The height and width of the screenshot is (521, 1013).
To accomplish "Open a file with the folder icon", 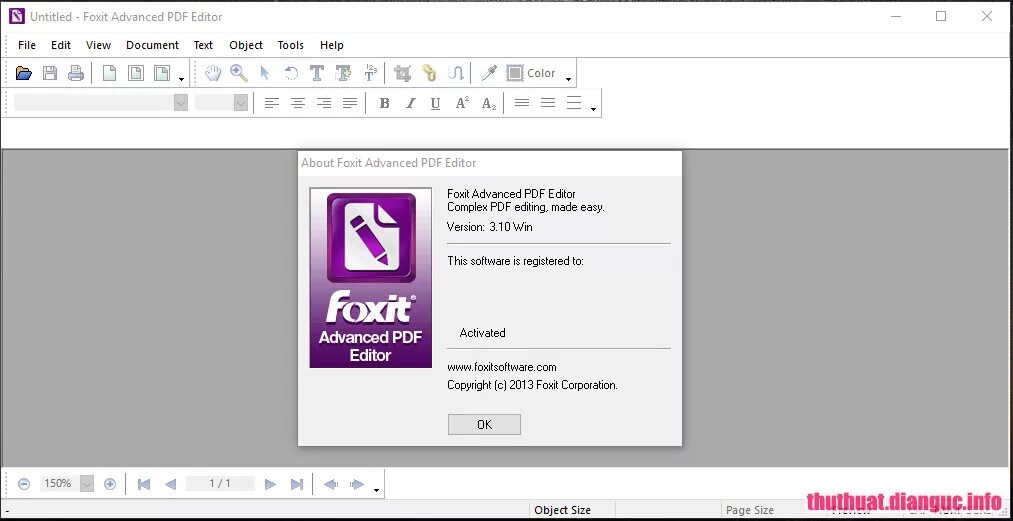I will click(24, 73).
